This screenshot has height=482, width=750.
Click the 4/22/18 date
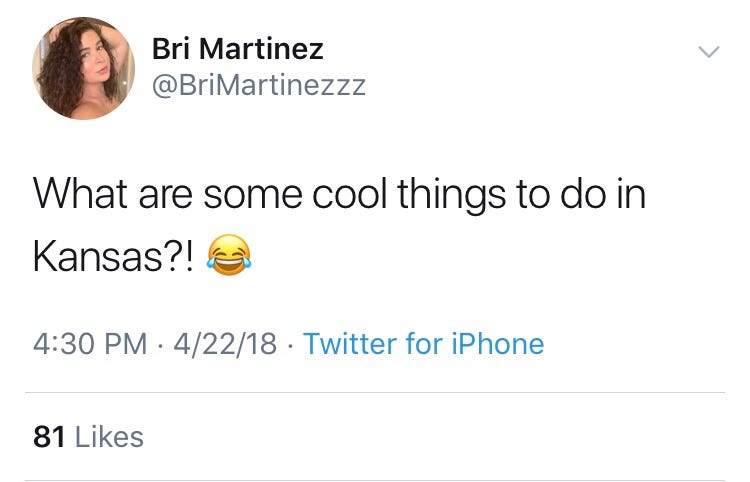point(224,344)
